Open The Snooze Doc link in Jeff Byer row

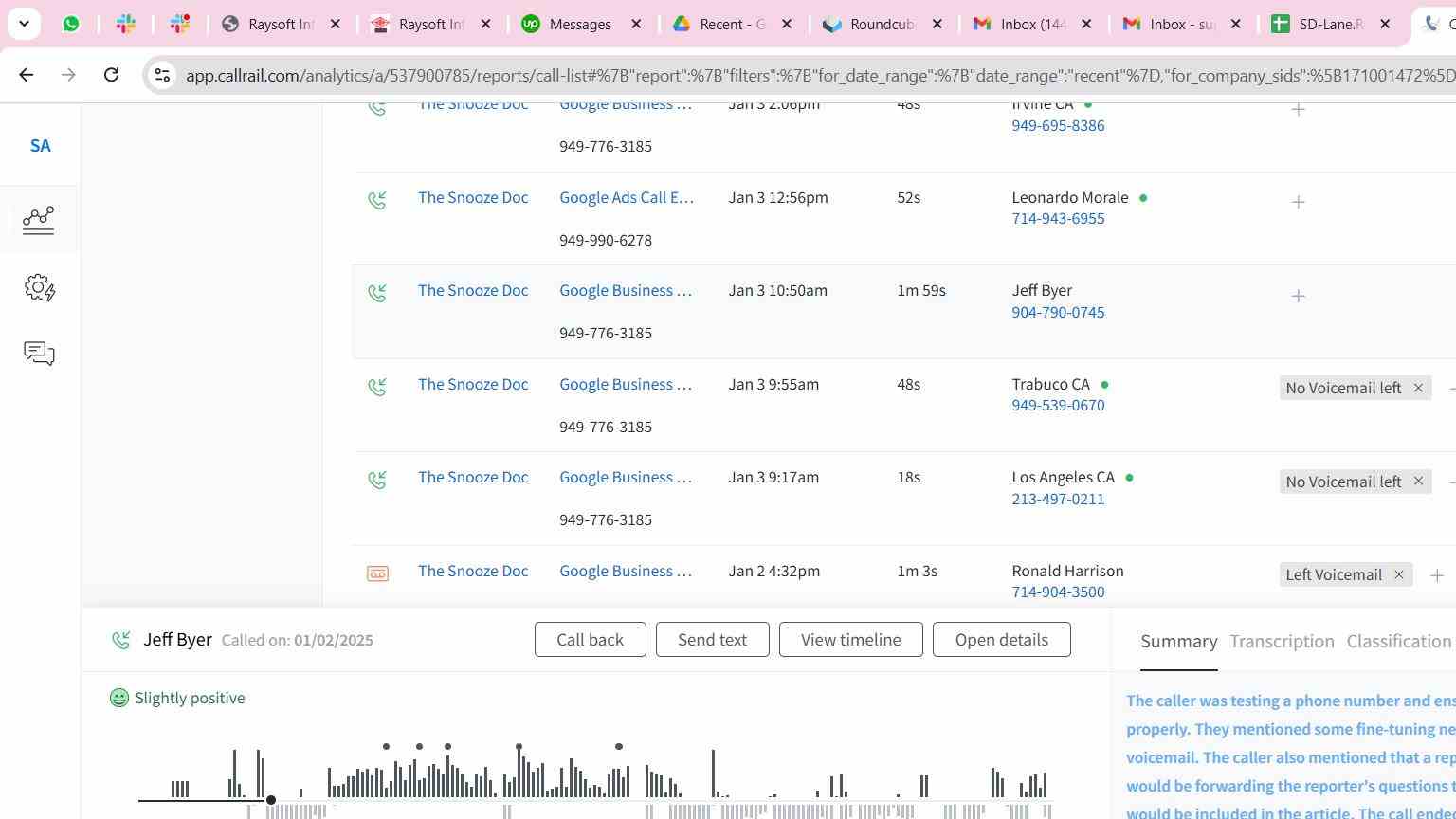(473, 291)
